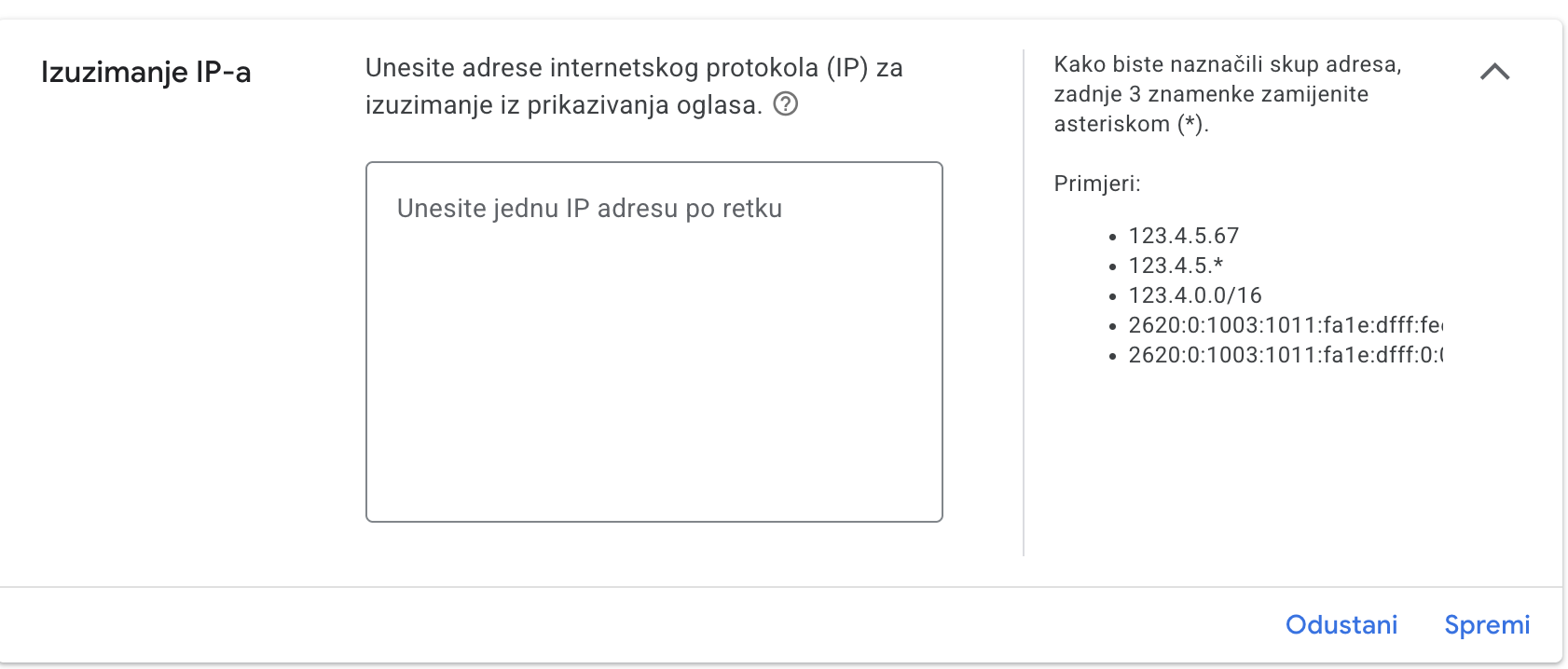Click the CIDR example 123.4.0.0/16
Image resolution: width=1568 pixels, height=669 pixels.
1195,295
